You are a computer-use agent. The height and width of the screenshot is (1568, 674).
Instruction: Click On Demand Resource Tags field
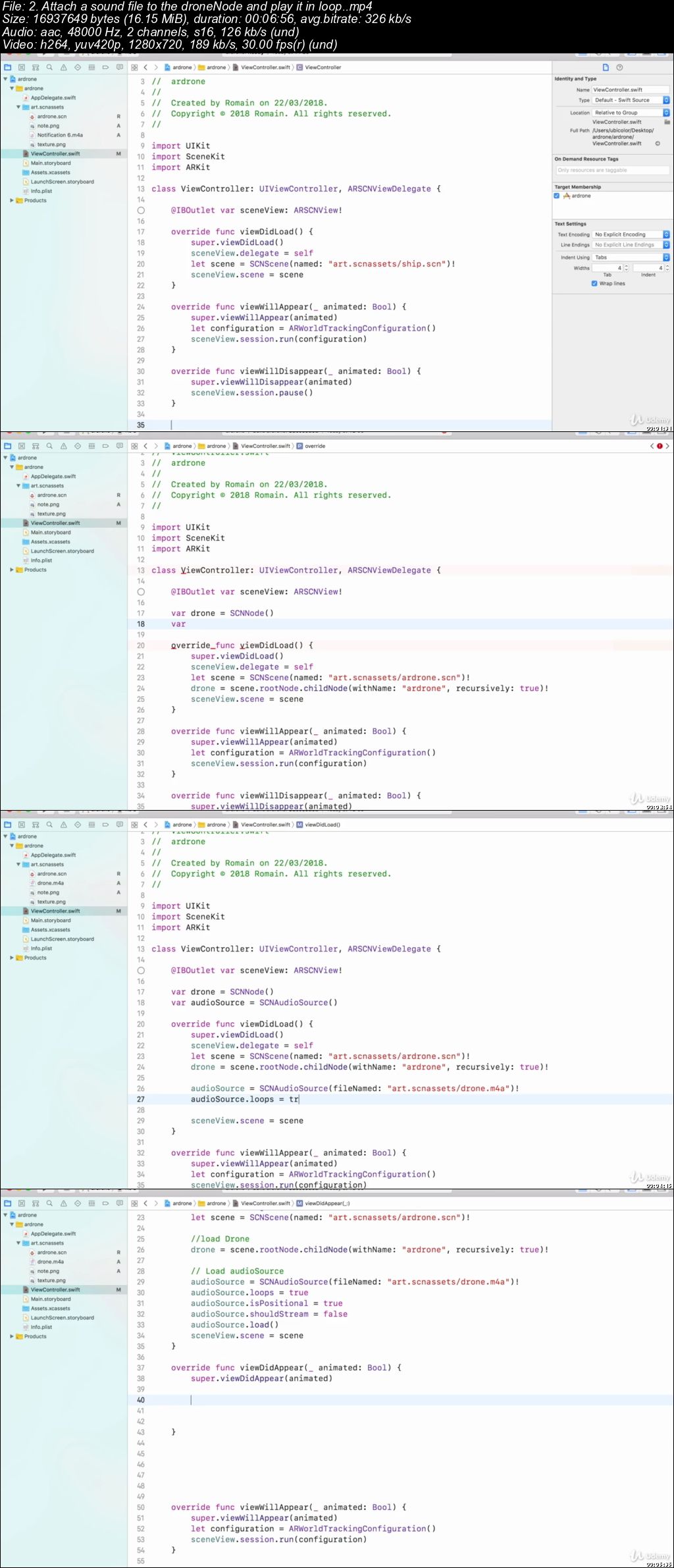click(x=612, y=170)
